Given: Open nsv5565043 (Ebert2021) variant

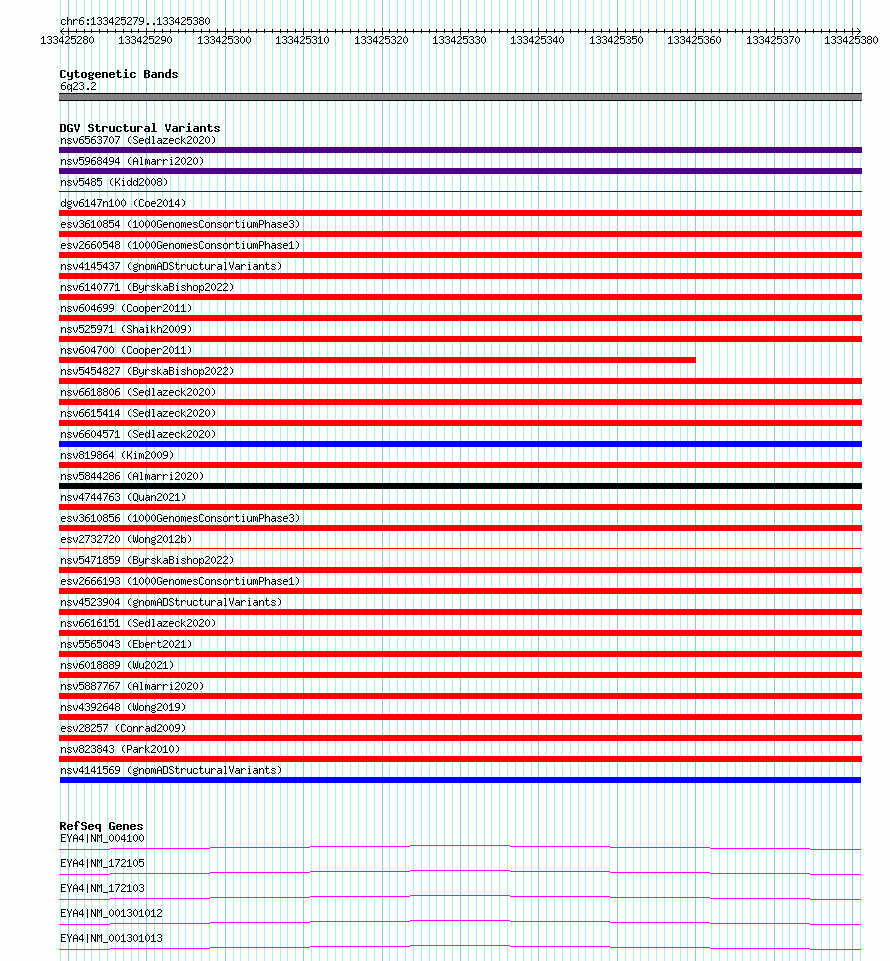Looking at the screenshot, I should pyautogui.click(x=126, y=644).
